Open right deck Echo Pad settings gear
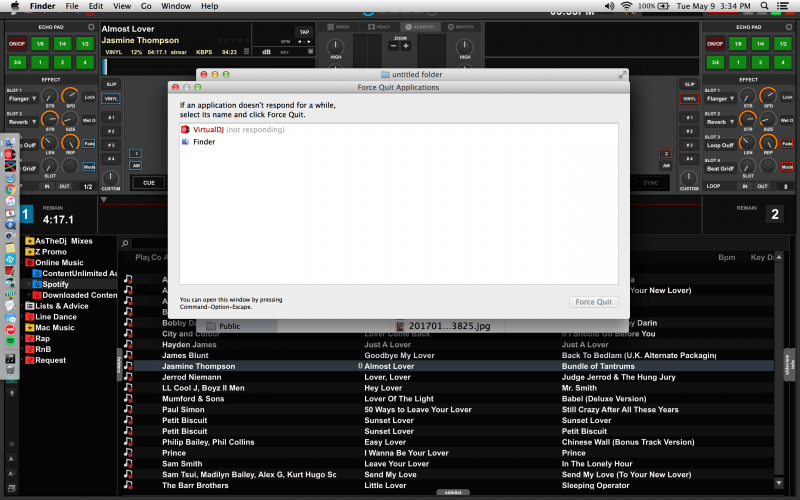This screenshot has width=800, height=500. pos(789,27)
